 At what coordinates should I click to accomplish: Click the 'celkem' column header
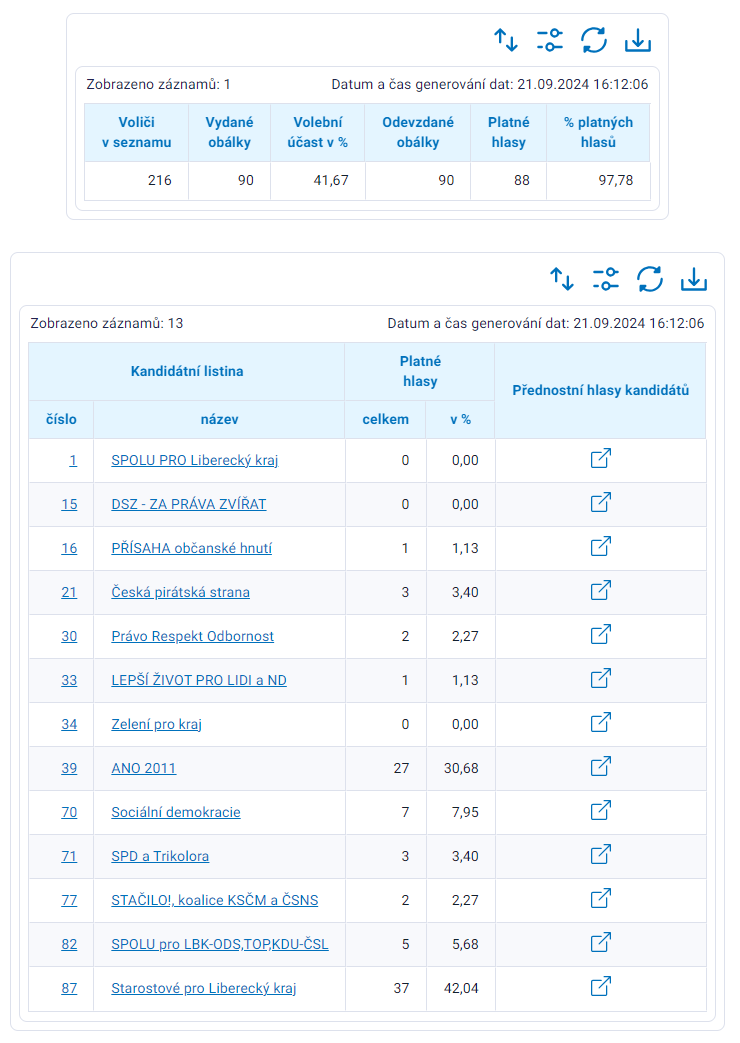385,419
